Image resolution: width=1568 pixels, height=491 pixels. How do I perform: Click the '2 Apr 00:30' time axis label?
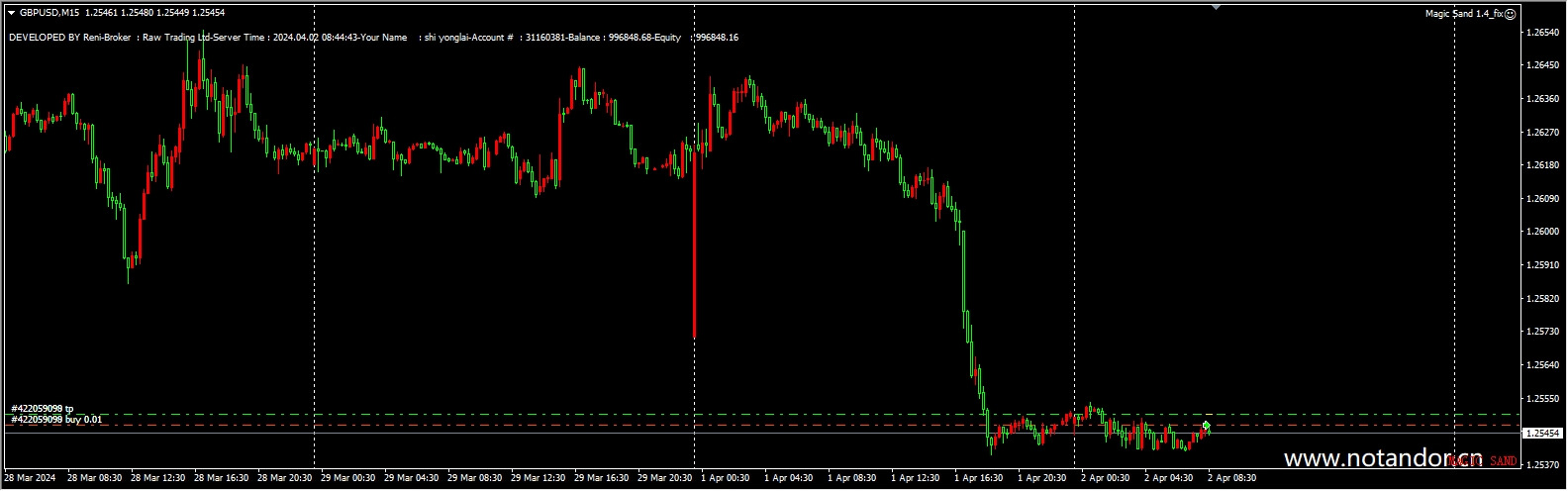click(x=1106, y=478)
